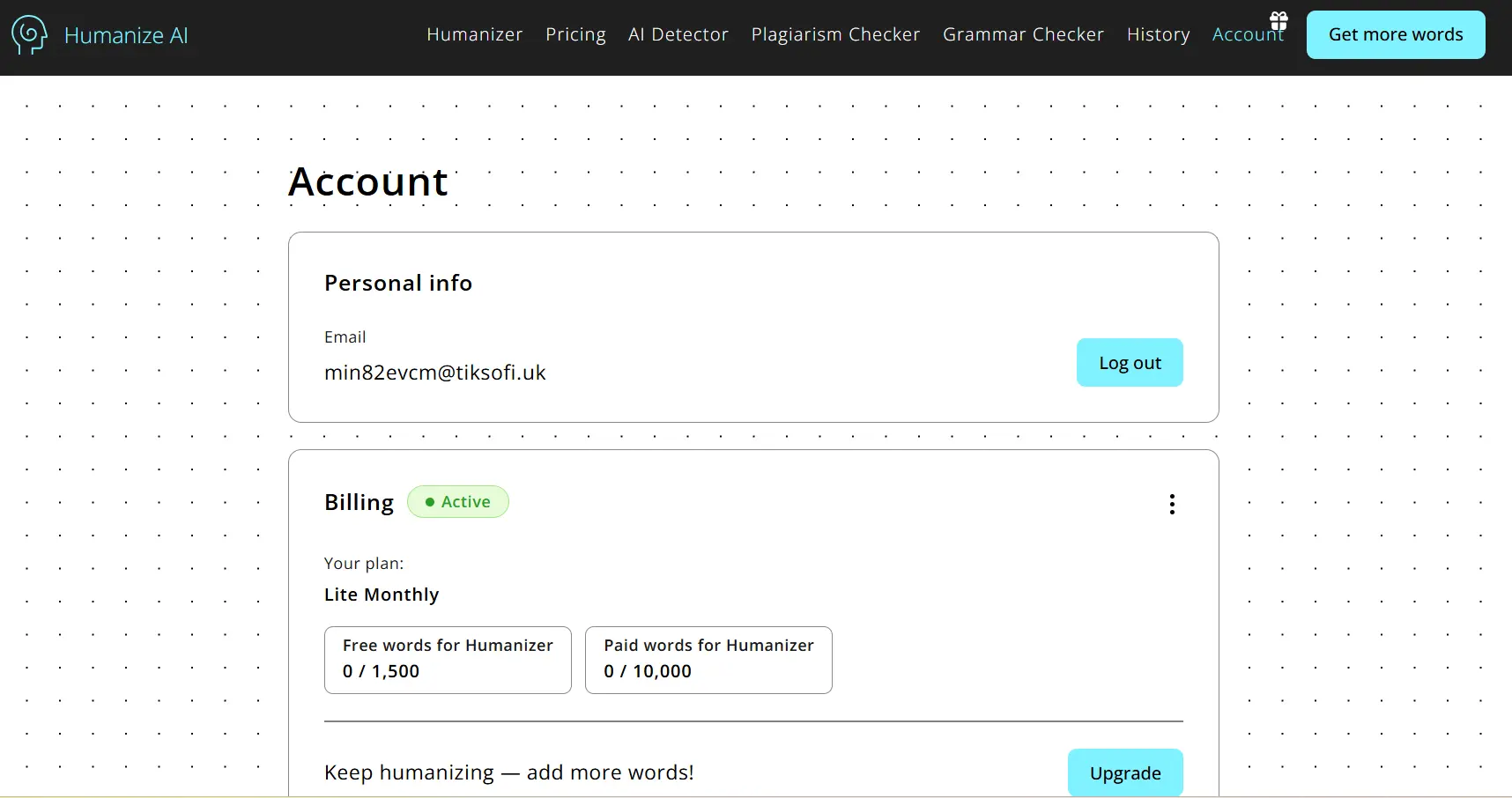
Task: Click the email address min82evcm@tiksofi.uk
Action: [x=435, y=373]
